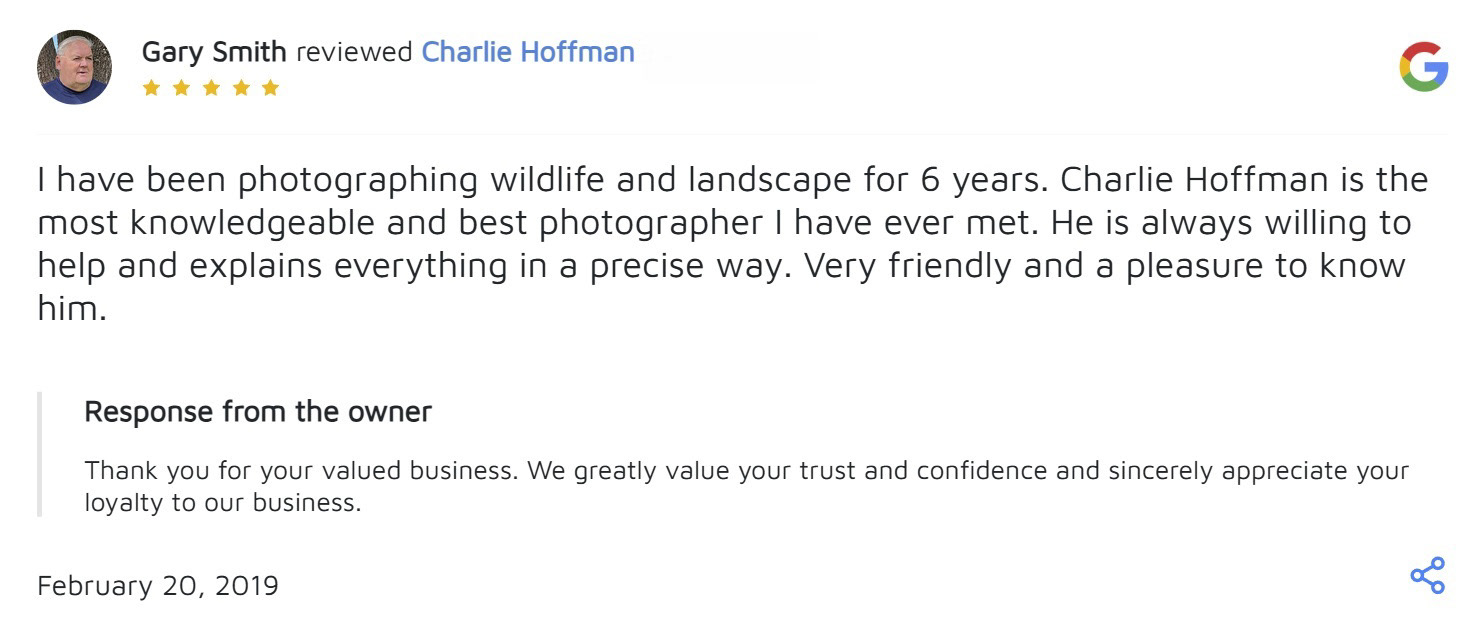This screenshot has height=633, width=1481.
Task: Click the fourth rating star
Action: pyautogui.click(x=240, y=88)
